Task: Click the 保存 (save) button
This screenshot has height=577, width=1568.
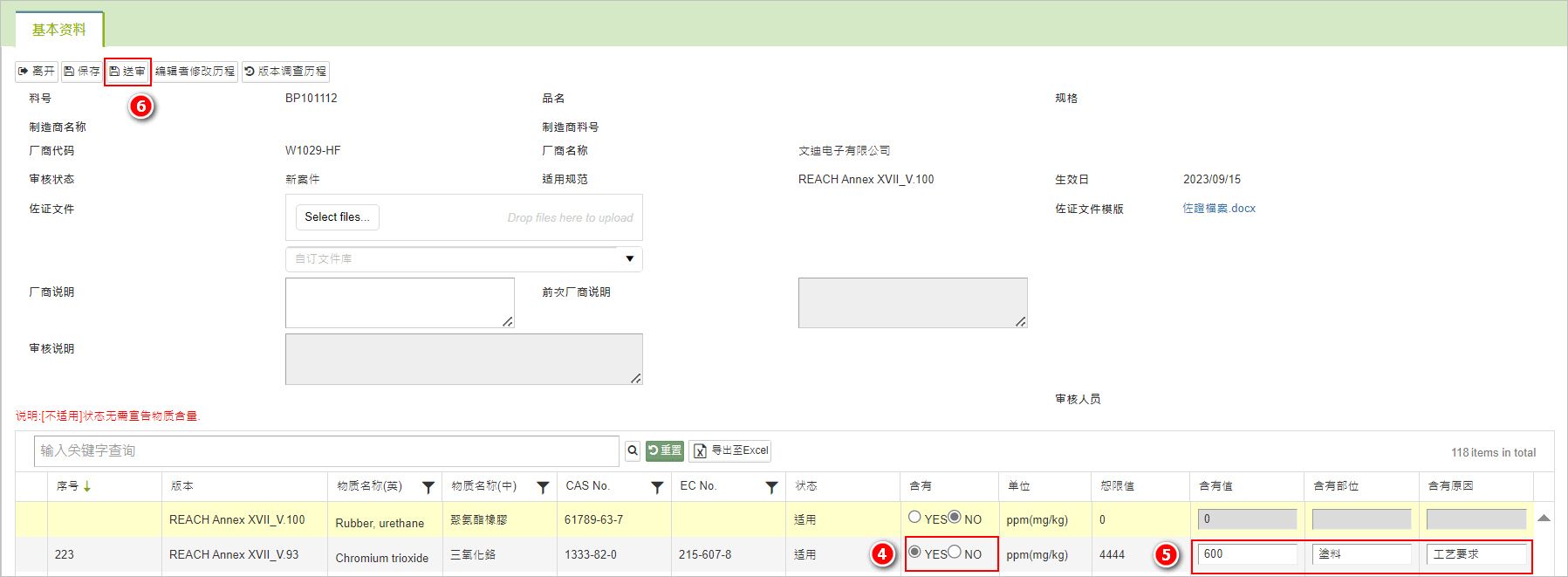Action: pos(82,72)
